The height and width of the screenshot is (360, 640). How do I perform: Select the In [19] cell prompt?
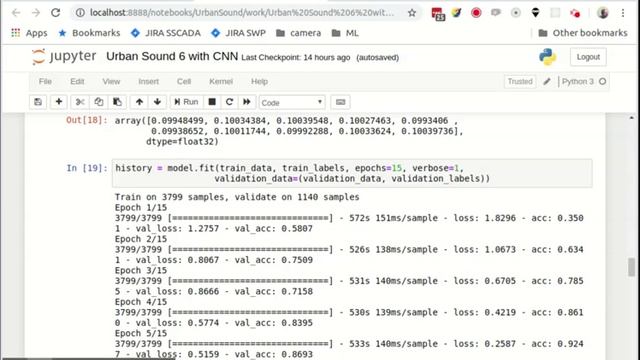tap(87, 168)
